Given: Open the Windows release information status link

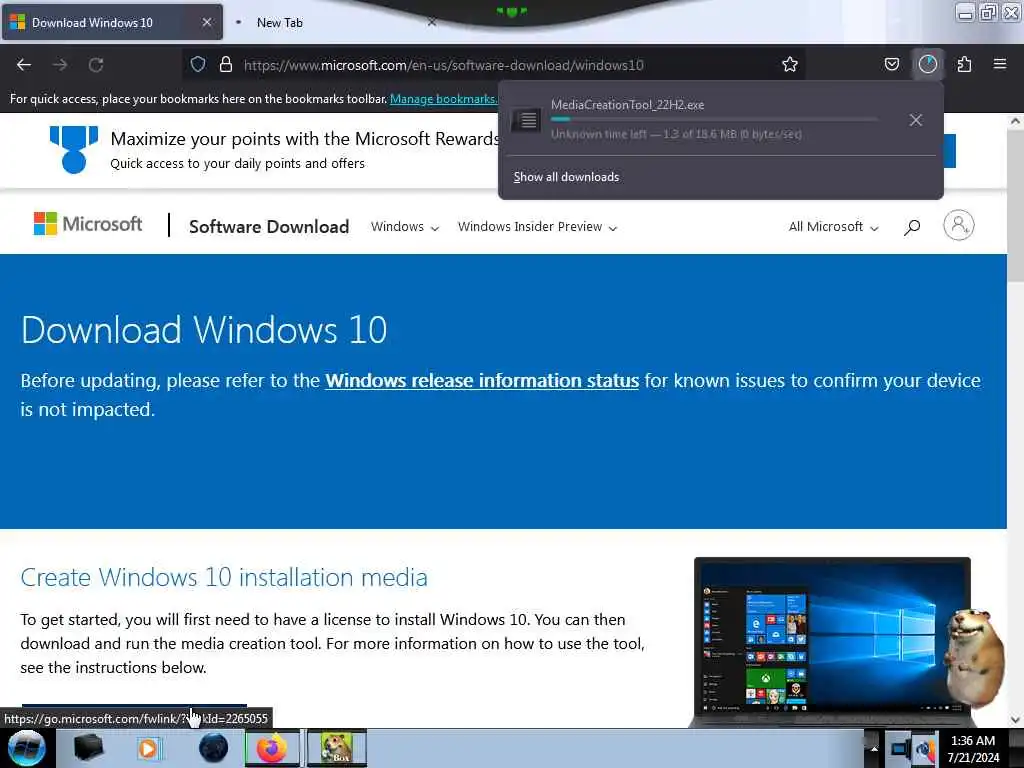Looking at the screenshot, I should pyautogui.click(x=482, y=380).
